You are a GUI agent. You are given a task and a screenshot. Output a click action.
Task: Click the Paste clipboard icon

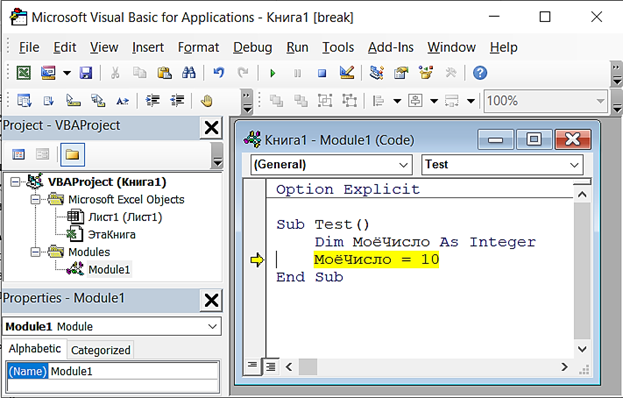point(164,73)
